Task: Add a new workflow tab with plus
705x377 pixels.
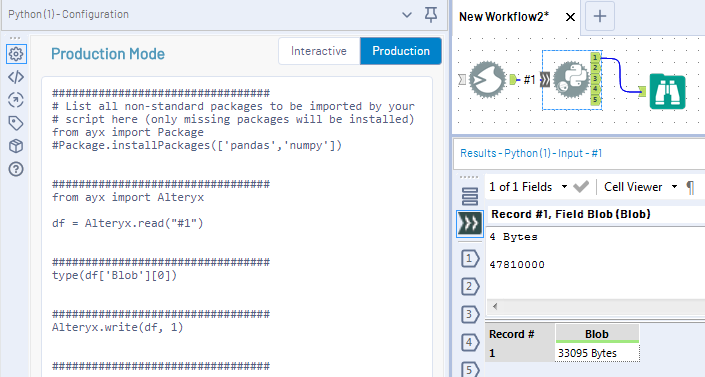Action: click(x=600, y=17)
